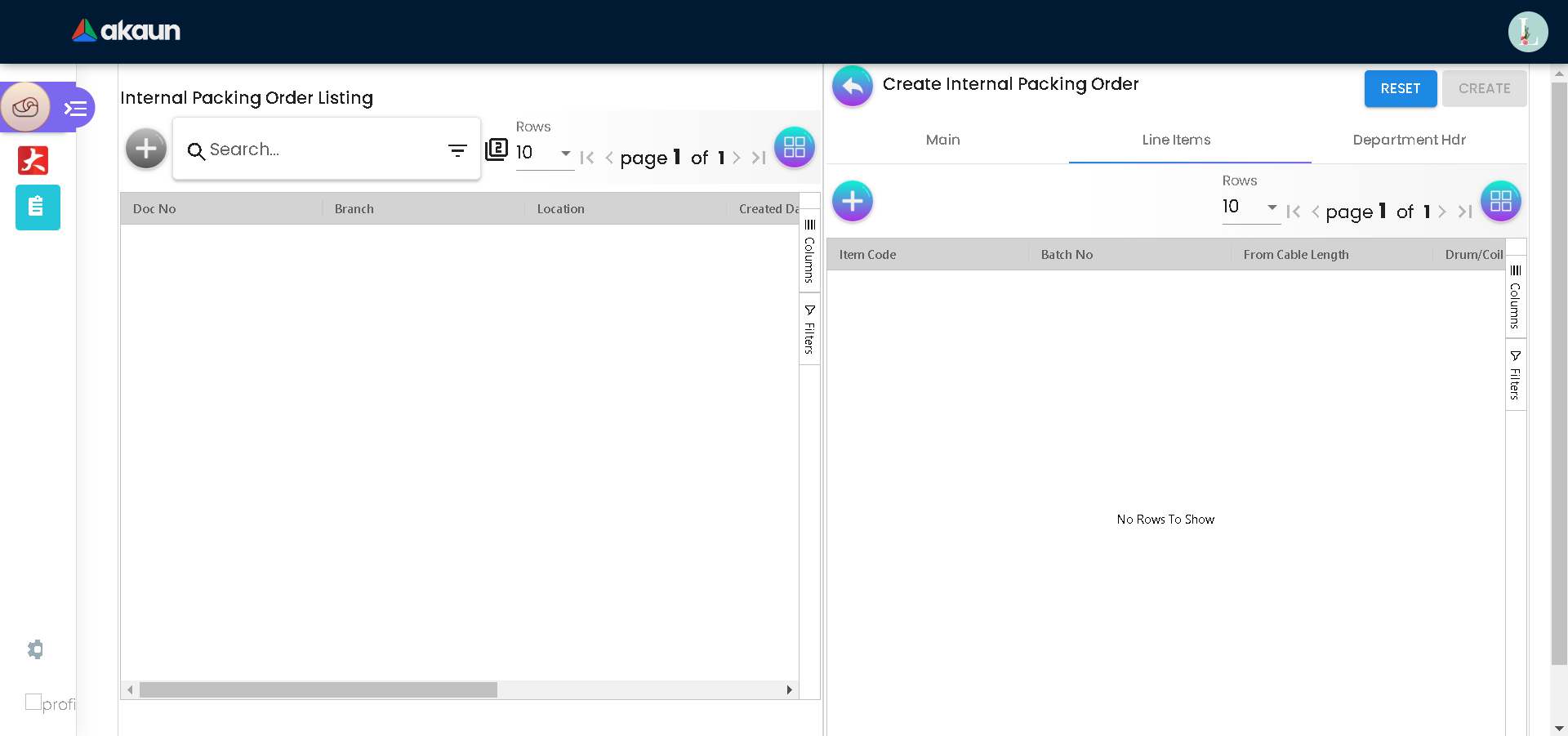The width and height of the screenshot is (1568, 736).
Task: Click listing scrollbar left arrow
Action: [130, 690]
